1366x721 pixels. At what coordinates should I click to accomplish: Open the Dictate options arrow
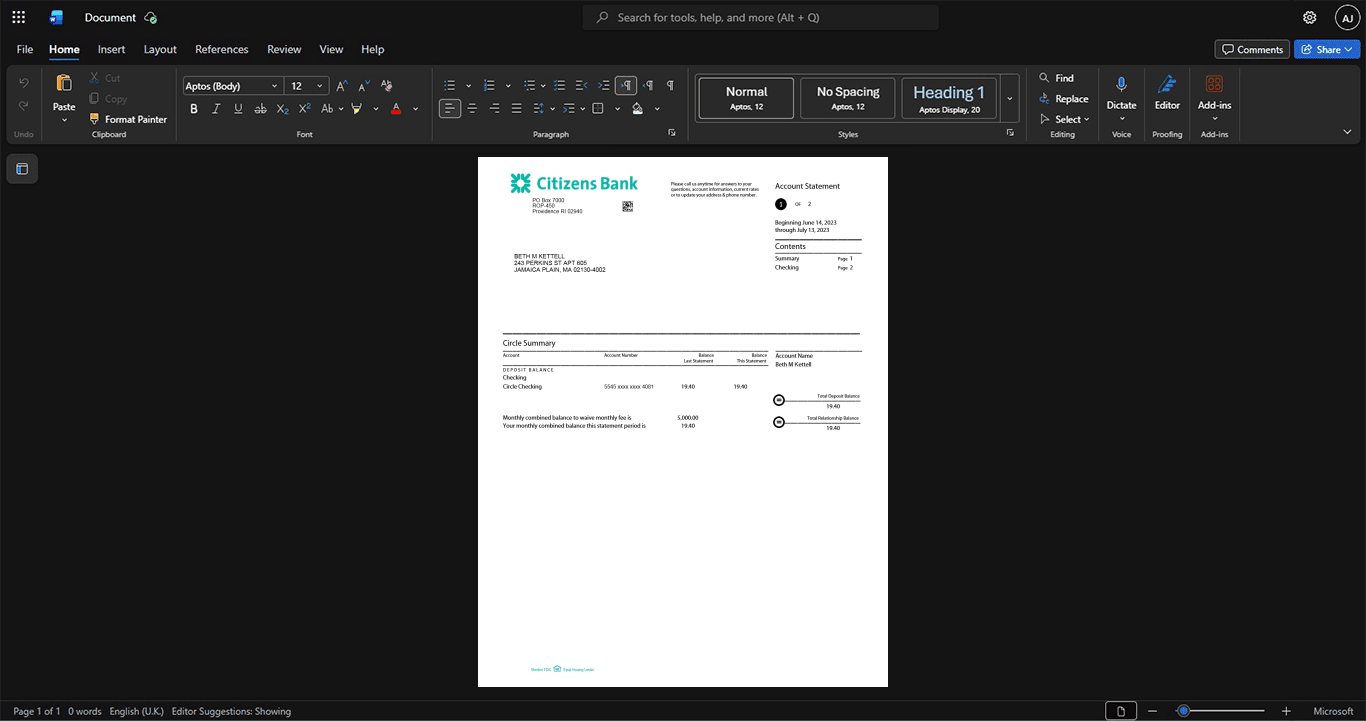pos(1121,119)
